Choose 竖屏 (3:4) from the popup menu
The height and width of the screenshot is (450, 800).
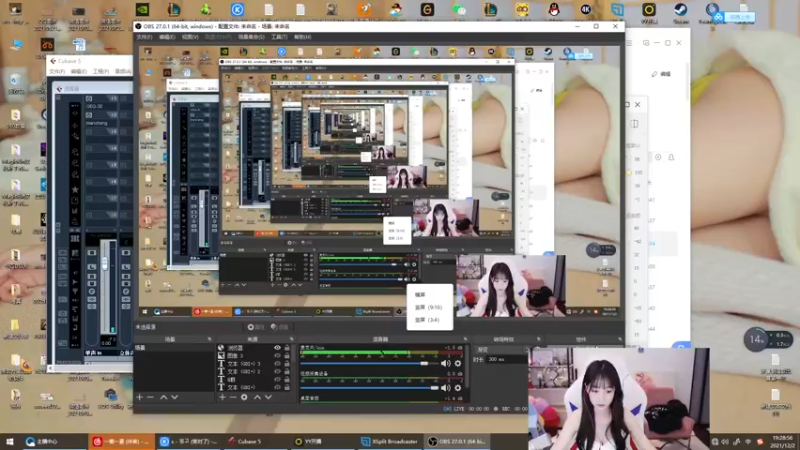(x=427, y=320)
